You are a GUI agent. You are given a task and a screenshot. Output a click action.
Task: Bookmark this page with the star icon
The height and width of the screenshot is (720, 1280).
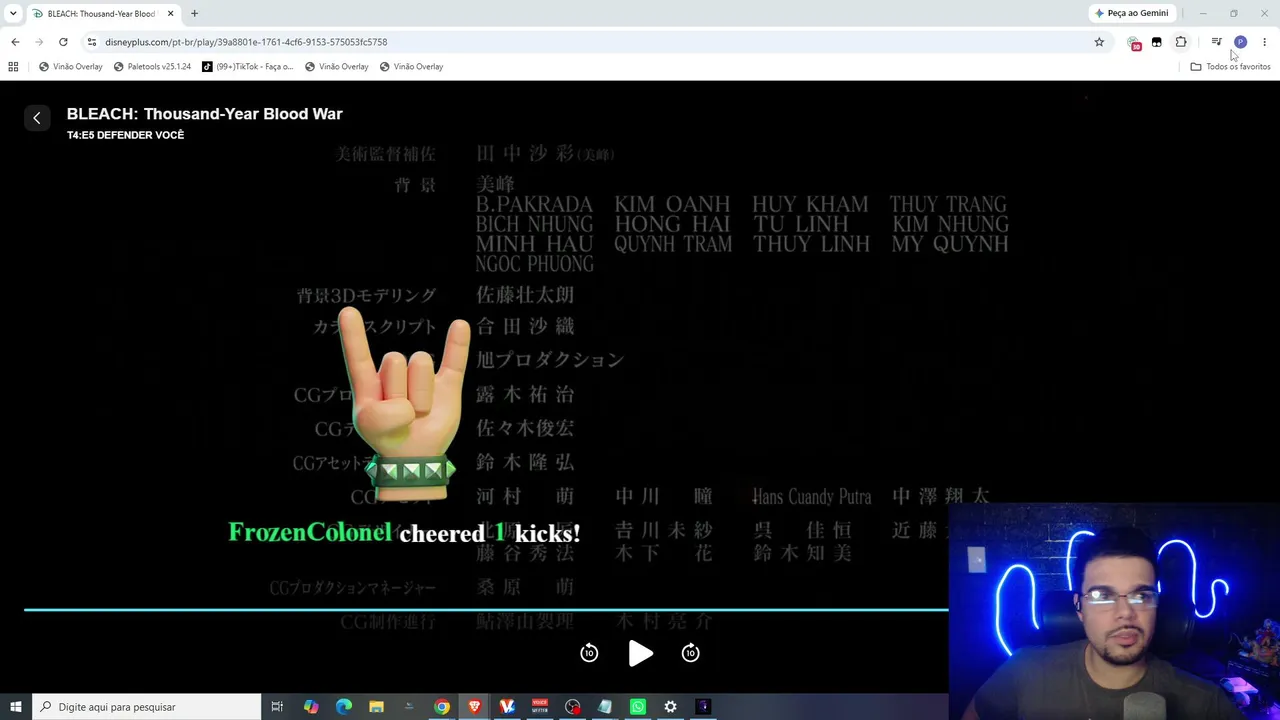coord(1099,42)
